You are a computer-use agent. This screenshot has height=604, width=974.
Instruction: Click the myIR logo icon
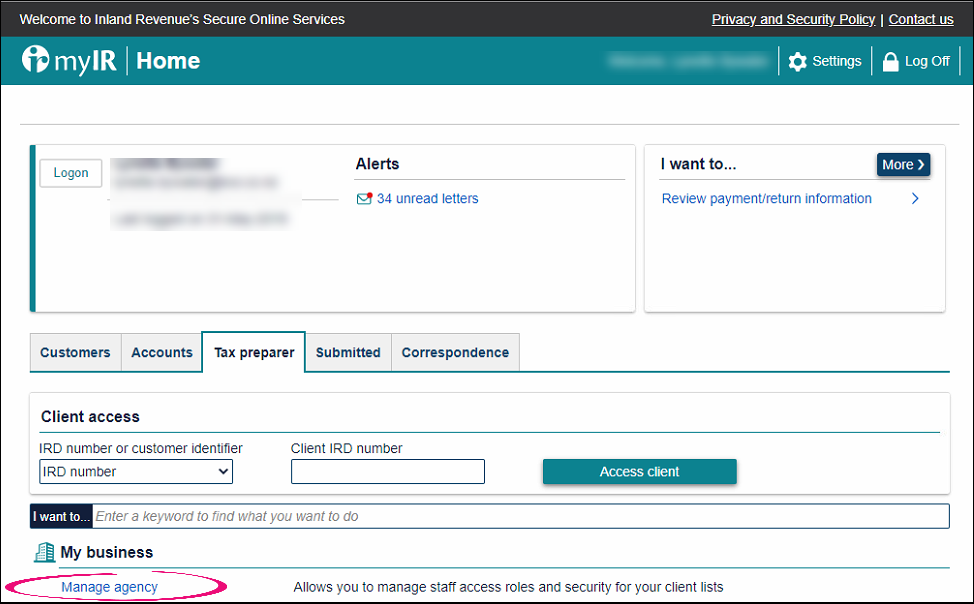pyautogui.click(x=36, y=60)
